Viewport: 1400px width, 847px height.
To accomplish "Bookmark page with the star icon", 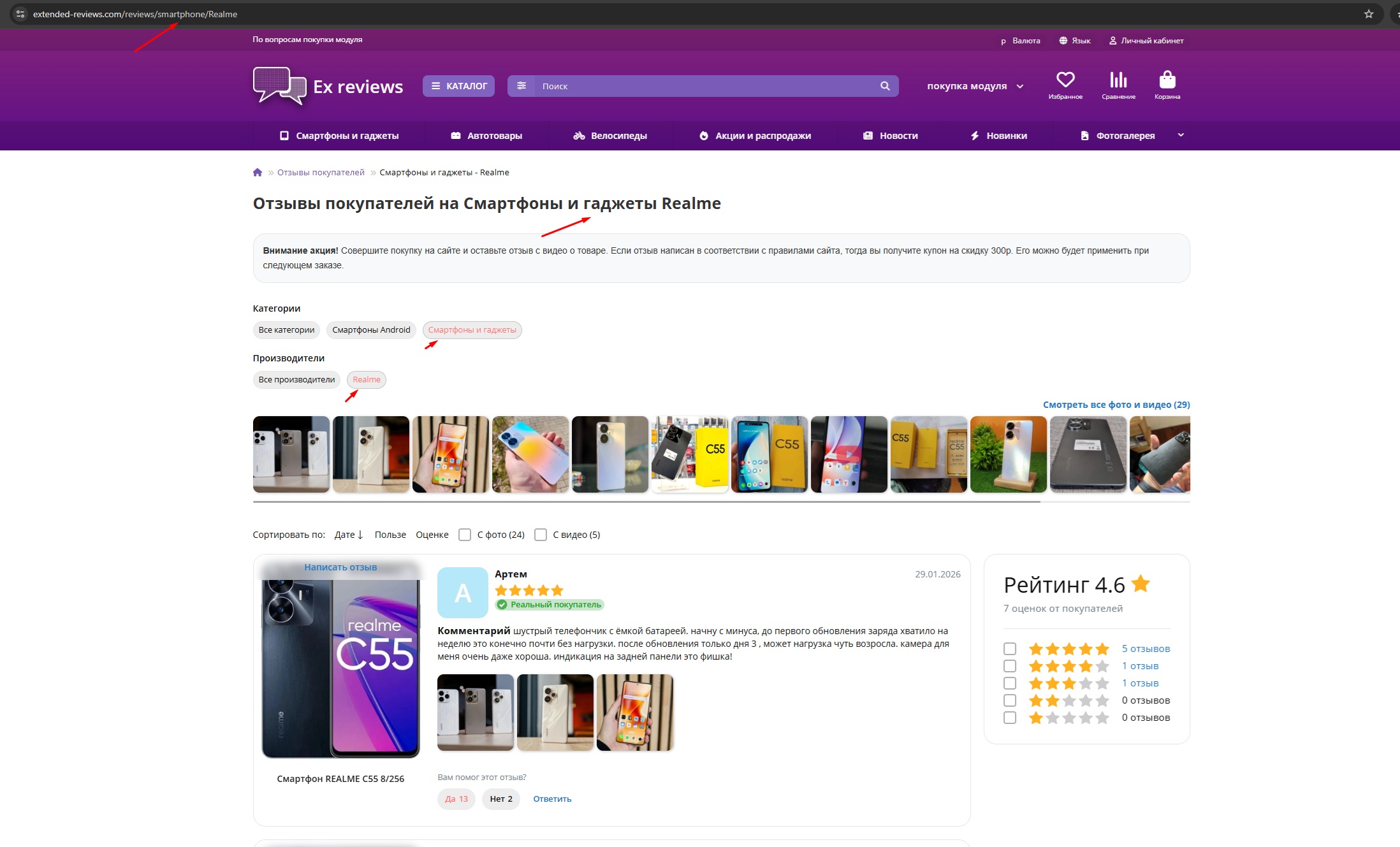I will click(1368, 14).
